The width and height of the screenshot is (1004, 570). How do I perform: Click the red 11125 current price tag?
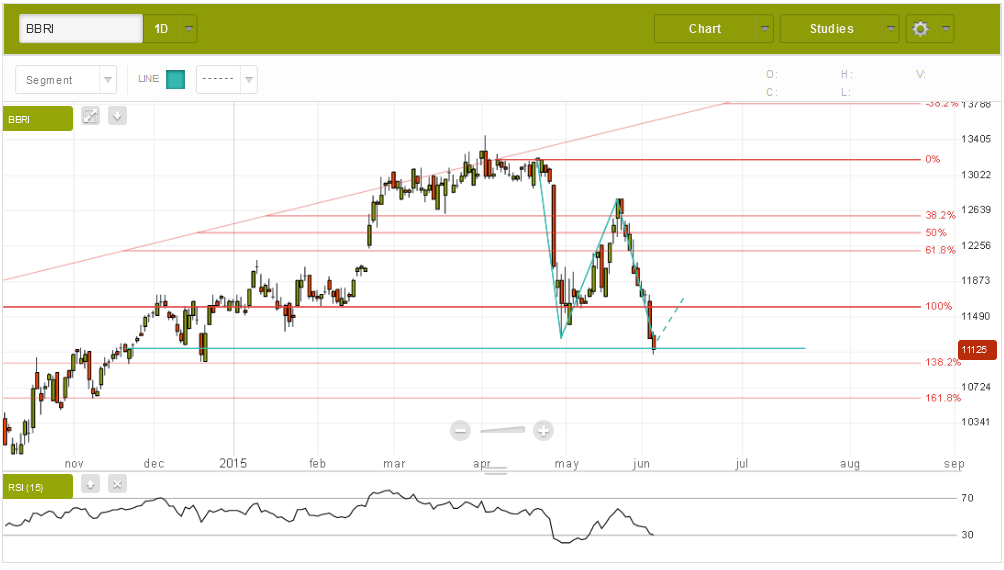(x=977, y=350)
